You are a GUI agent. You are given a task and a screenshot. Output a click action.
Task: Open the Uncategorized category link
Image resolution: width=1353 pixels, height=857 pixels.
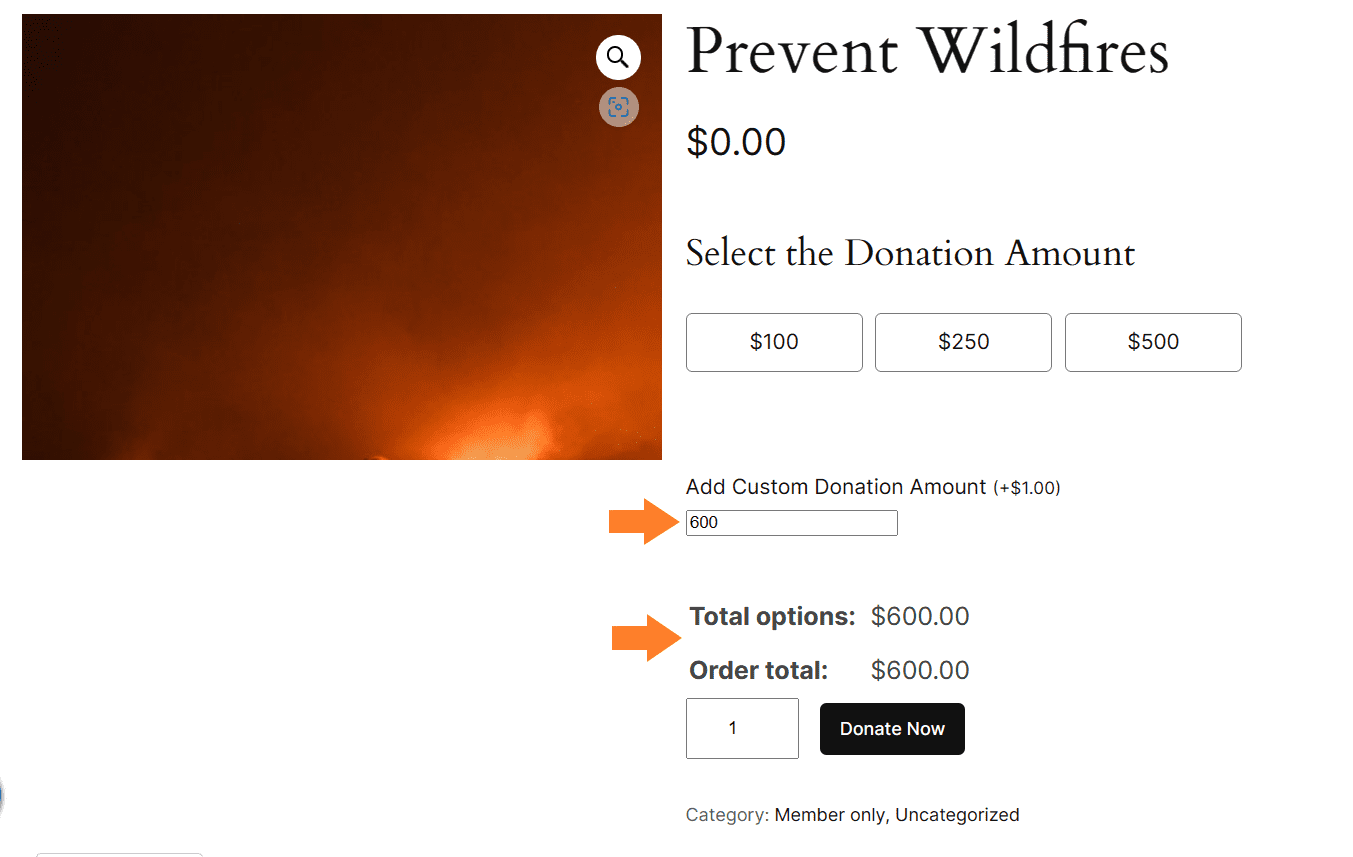click(x=957, y=815)
